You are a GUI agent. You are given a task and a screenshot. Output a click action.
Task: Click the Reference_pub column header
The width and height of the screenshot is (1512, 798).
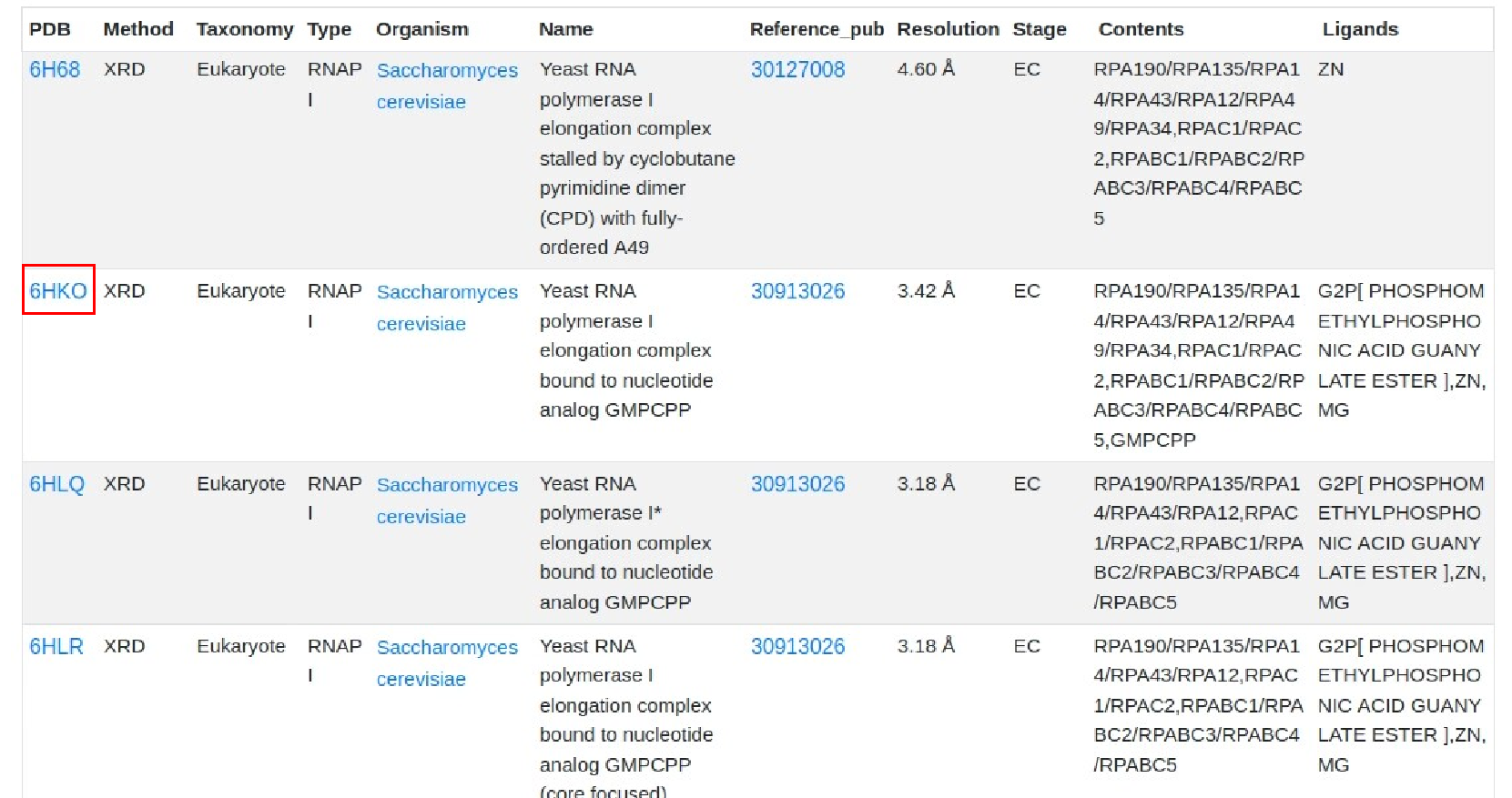[x=817, y=29]
